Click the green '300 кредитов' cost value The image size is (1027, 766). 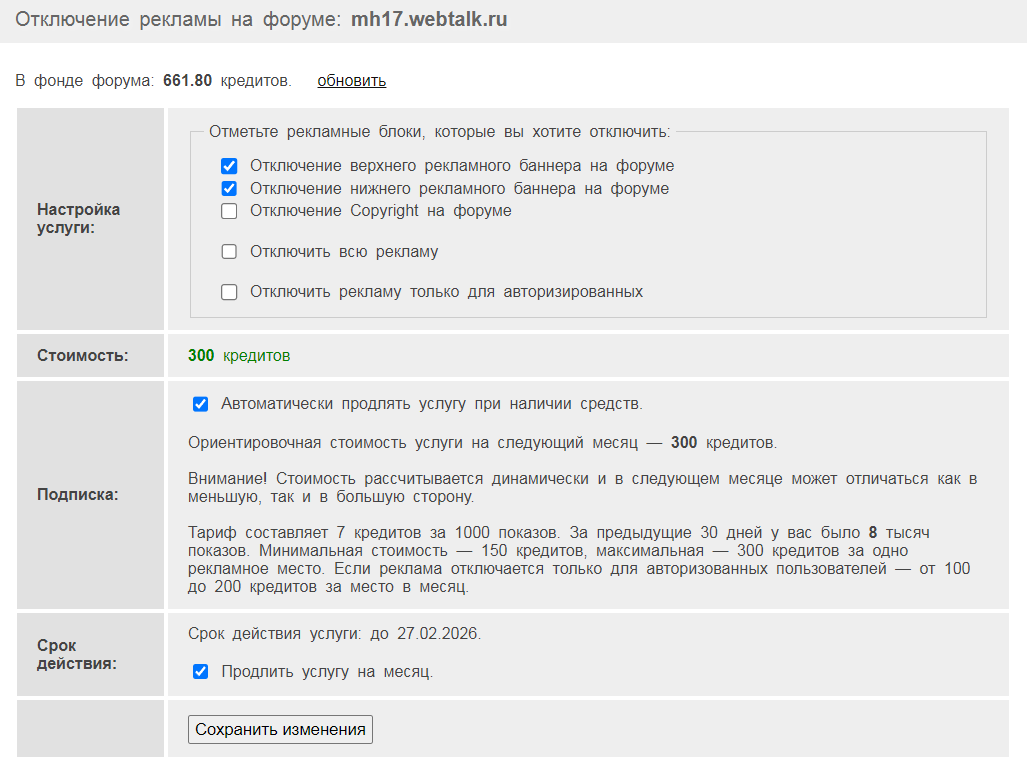pos(239,356)
